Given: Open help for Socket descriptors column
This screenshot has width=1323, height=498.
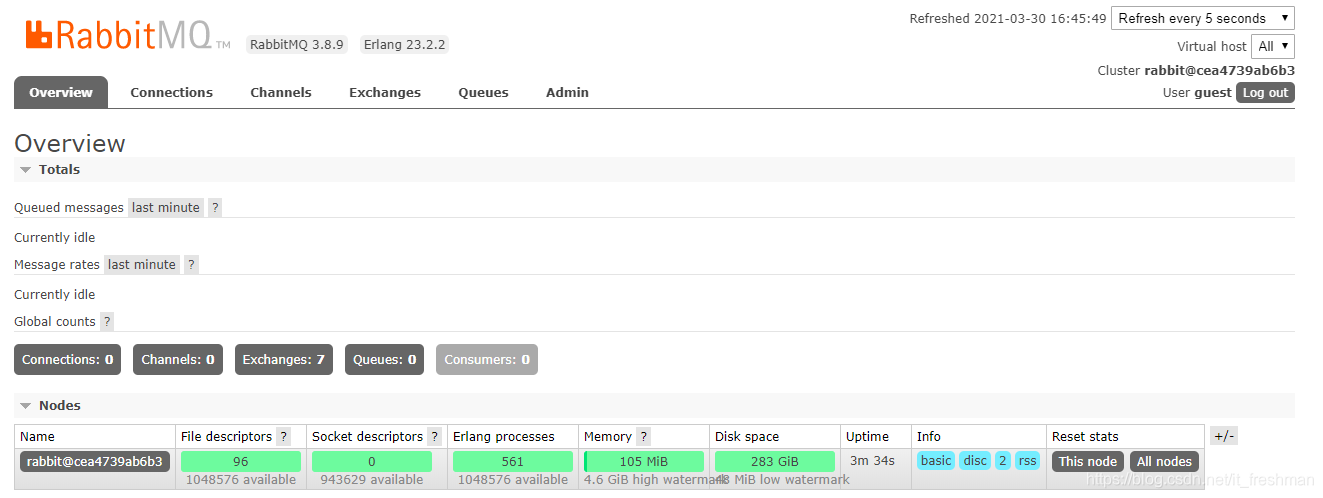Looking at the screenshot, I should click(x=434, y=437).
